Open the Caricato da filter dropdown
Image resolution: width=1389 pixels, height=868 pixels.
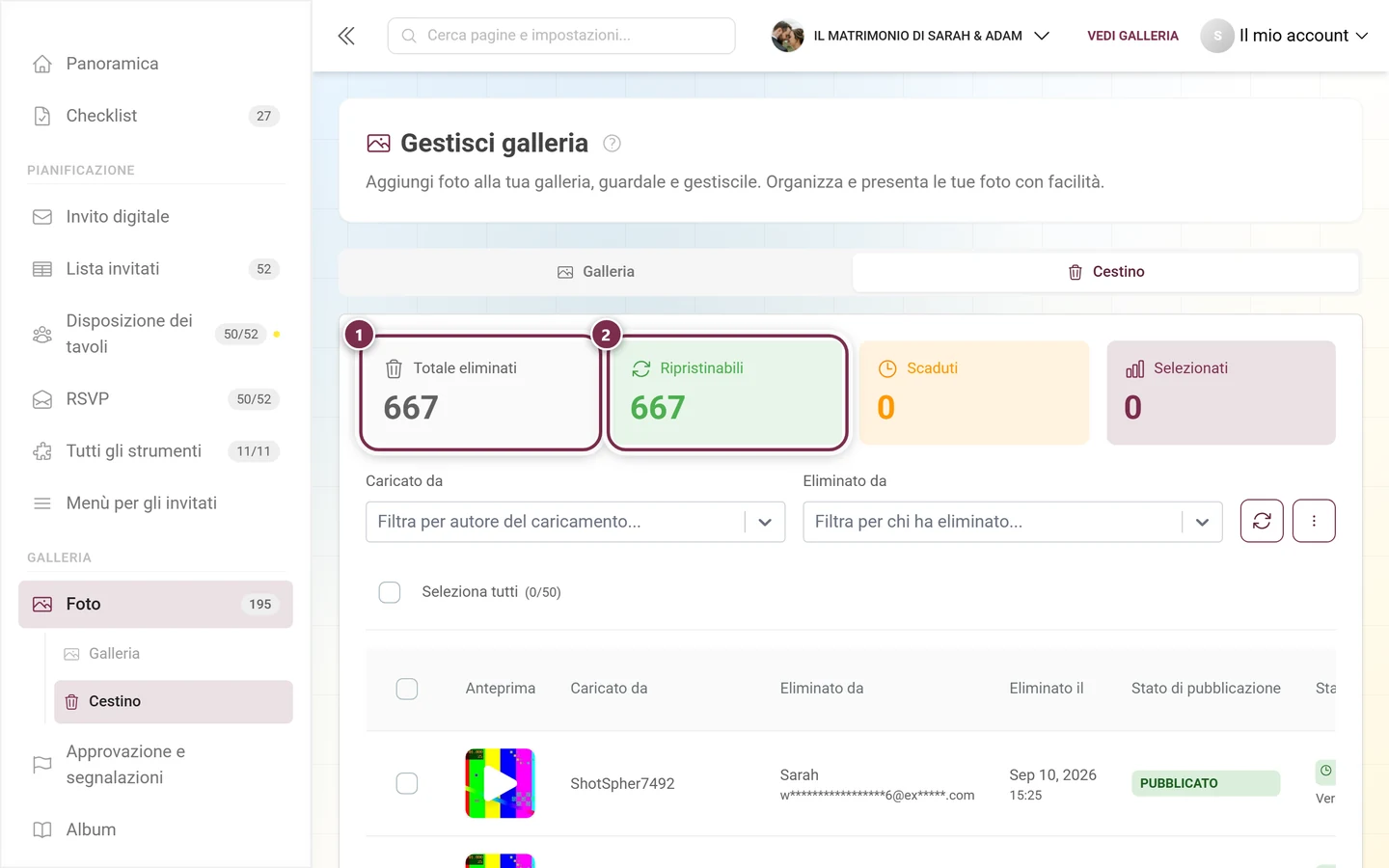575,522
